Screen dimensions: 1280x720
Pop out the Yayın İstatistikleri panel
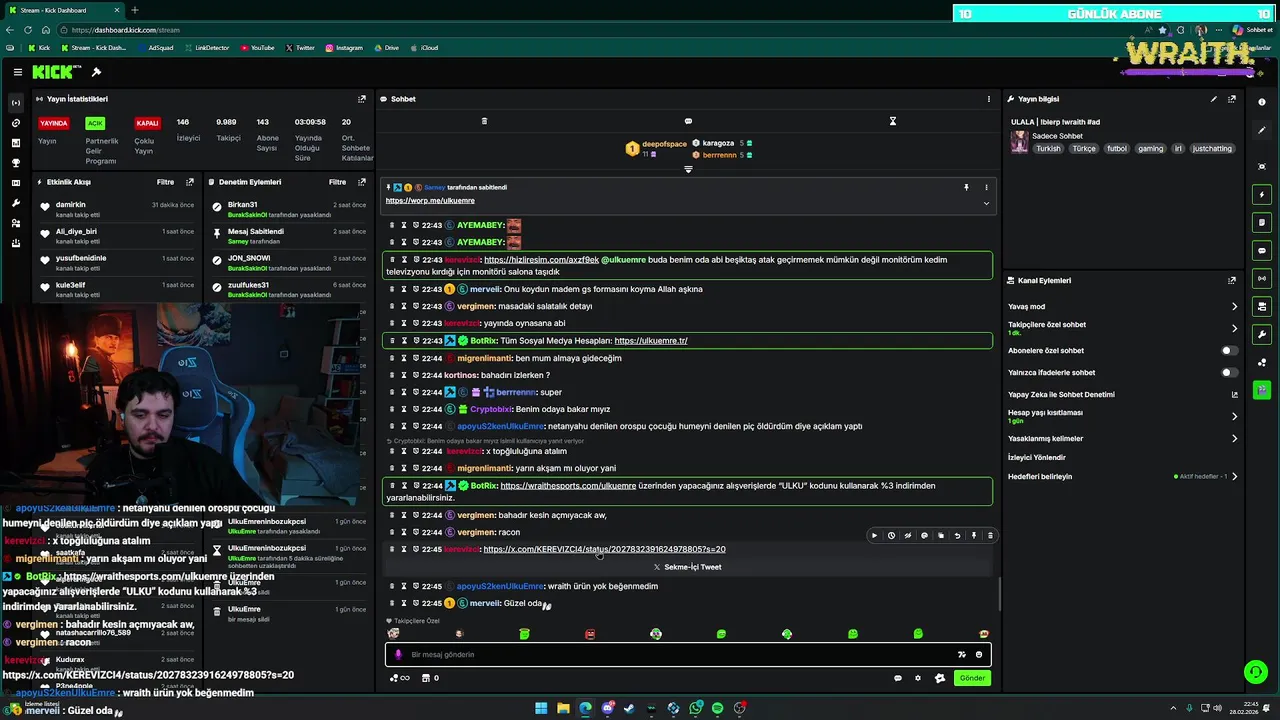coord(362,99)
